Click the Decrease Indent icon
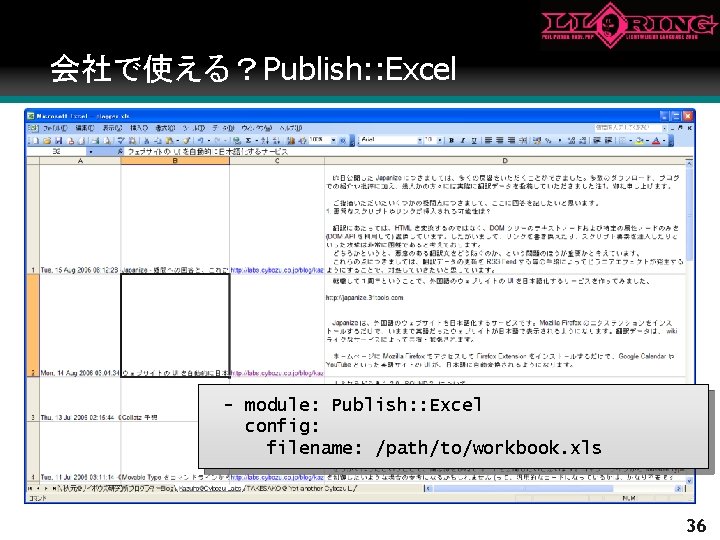 click(596, 141)
